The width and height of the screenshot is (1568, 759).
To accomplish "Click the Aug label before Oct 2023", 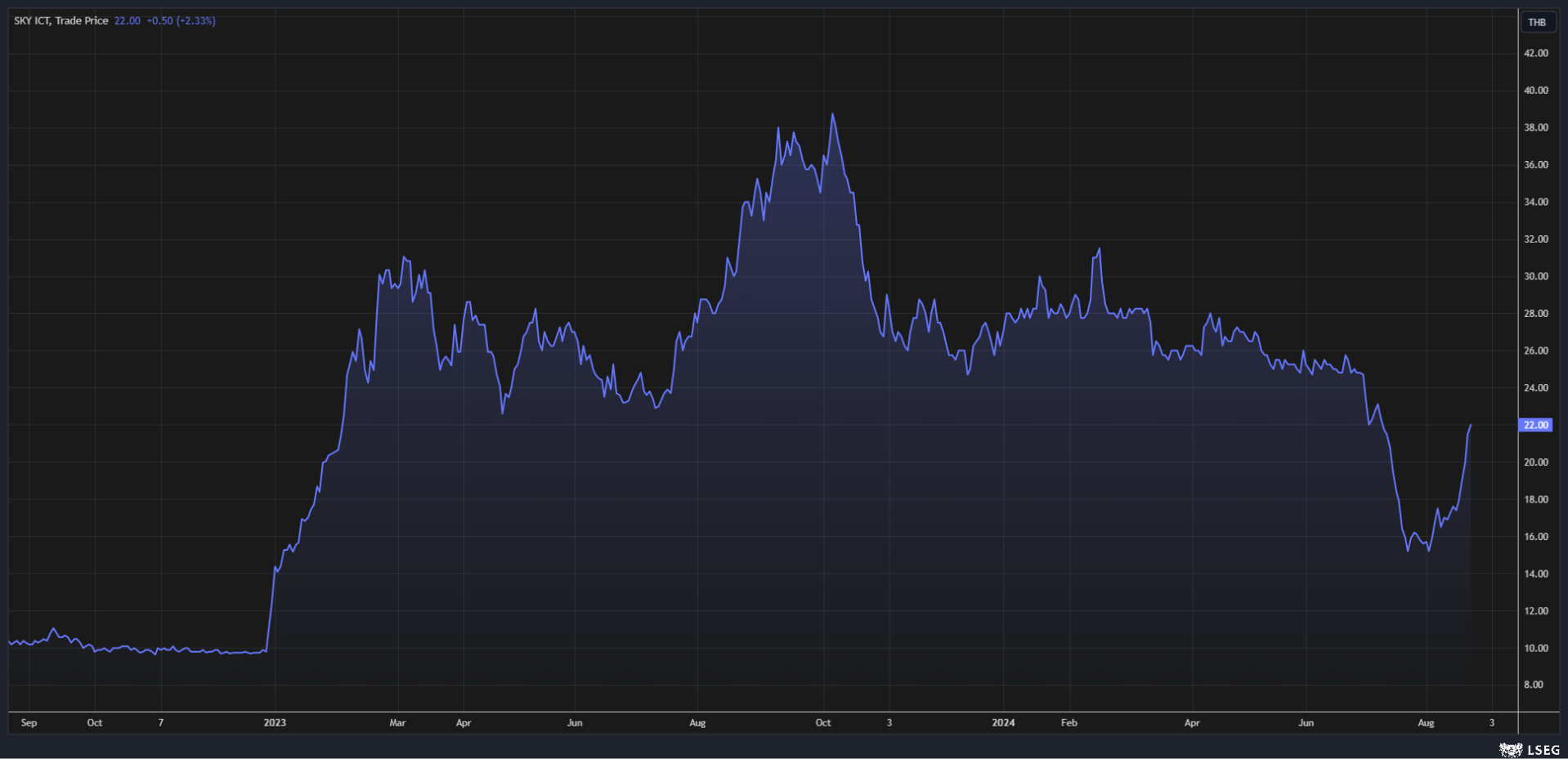I will [x=697, y=723].
